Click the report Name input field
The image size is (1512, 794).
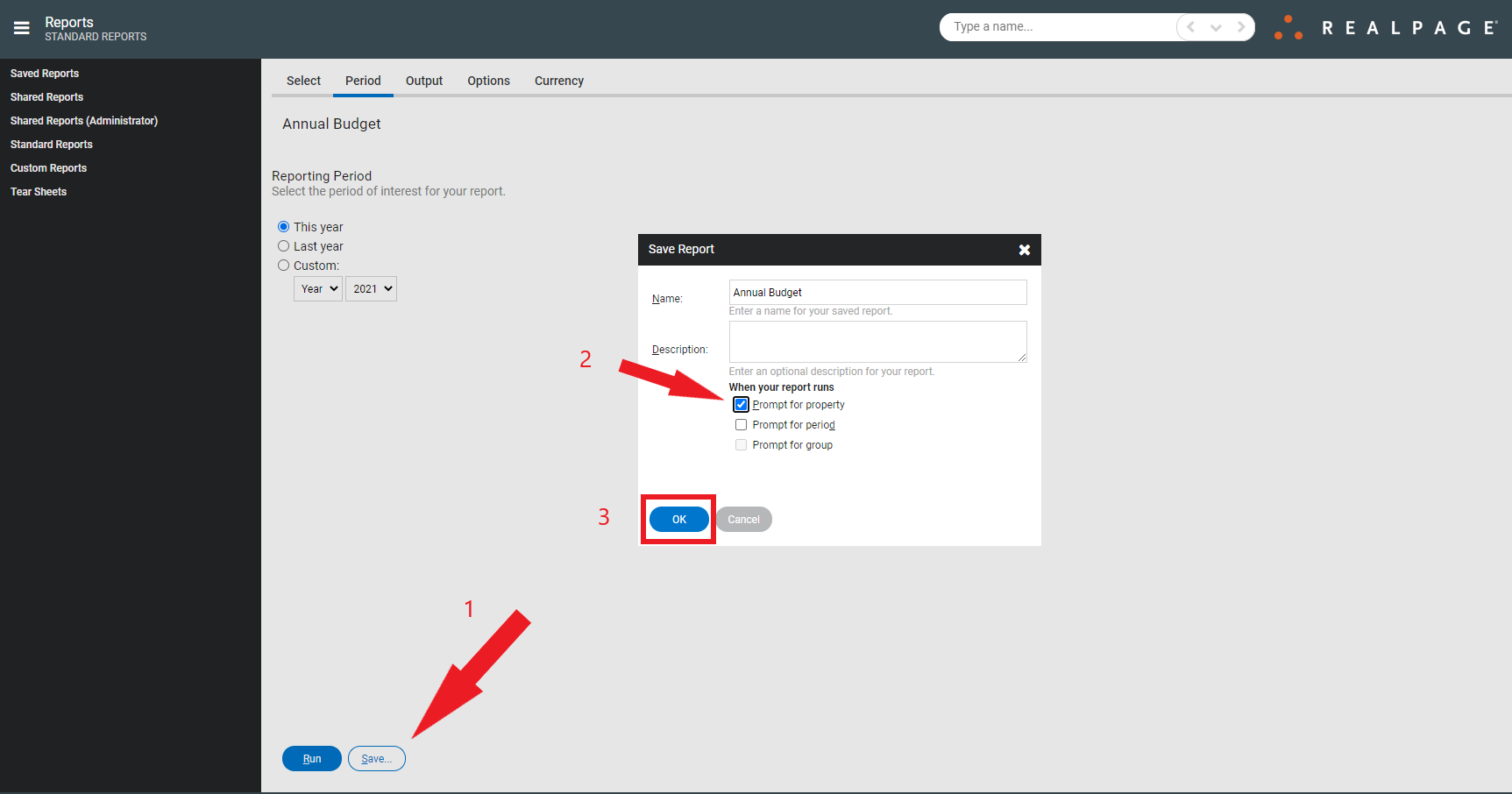tap(877, 293)
